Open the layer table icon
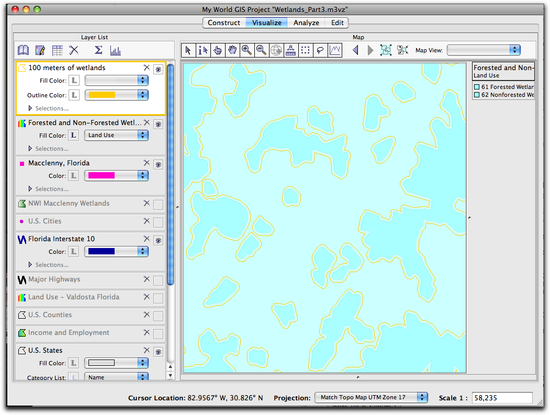The image size is (550, 415). click(x=57, y=51)
